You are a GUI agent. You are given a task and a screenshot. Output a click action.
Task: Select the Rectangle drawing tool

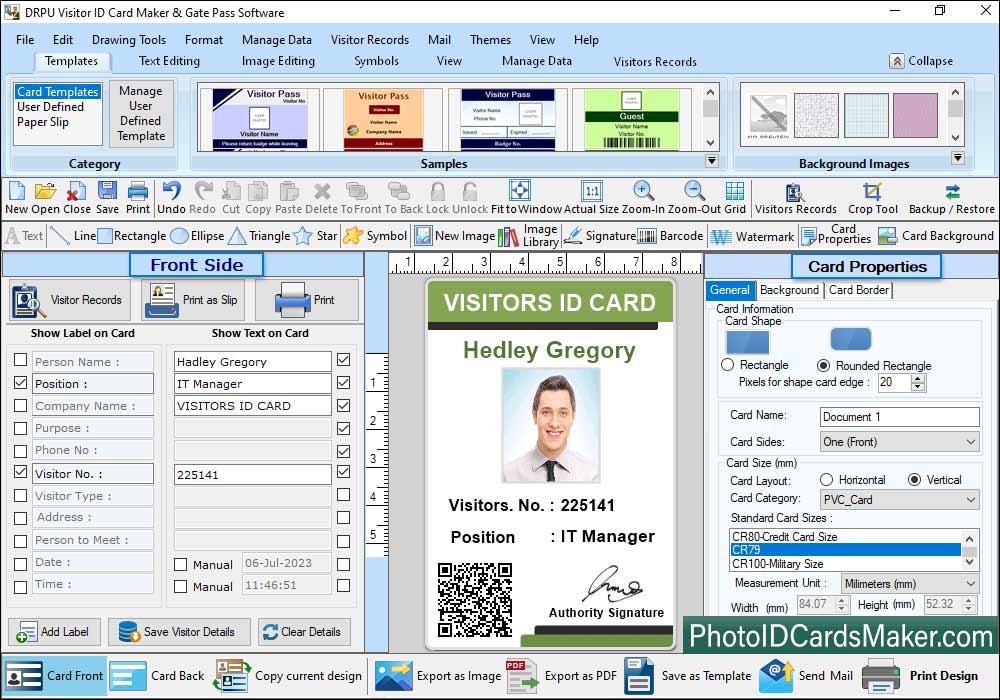132,236
